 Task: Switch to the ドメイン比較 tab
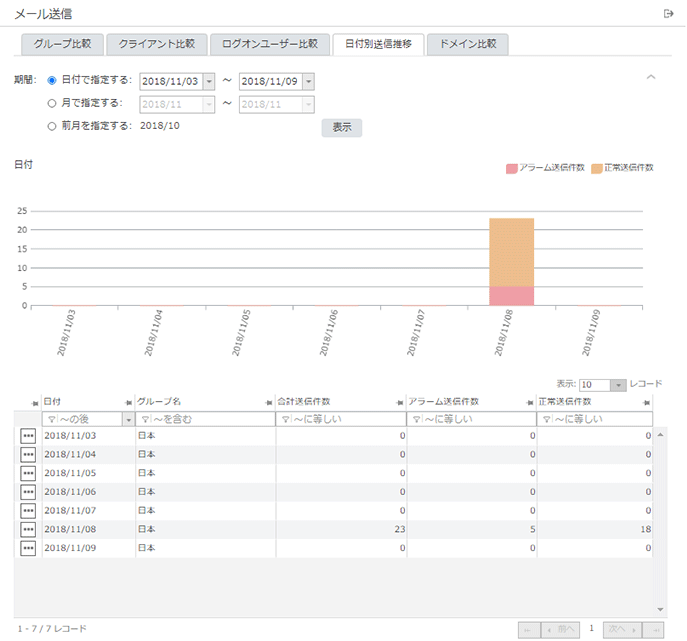[x=467, y=44]
